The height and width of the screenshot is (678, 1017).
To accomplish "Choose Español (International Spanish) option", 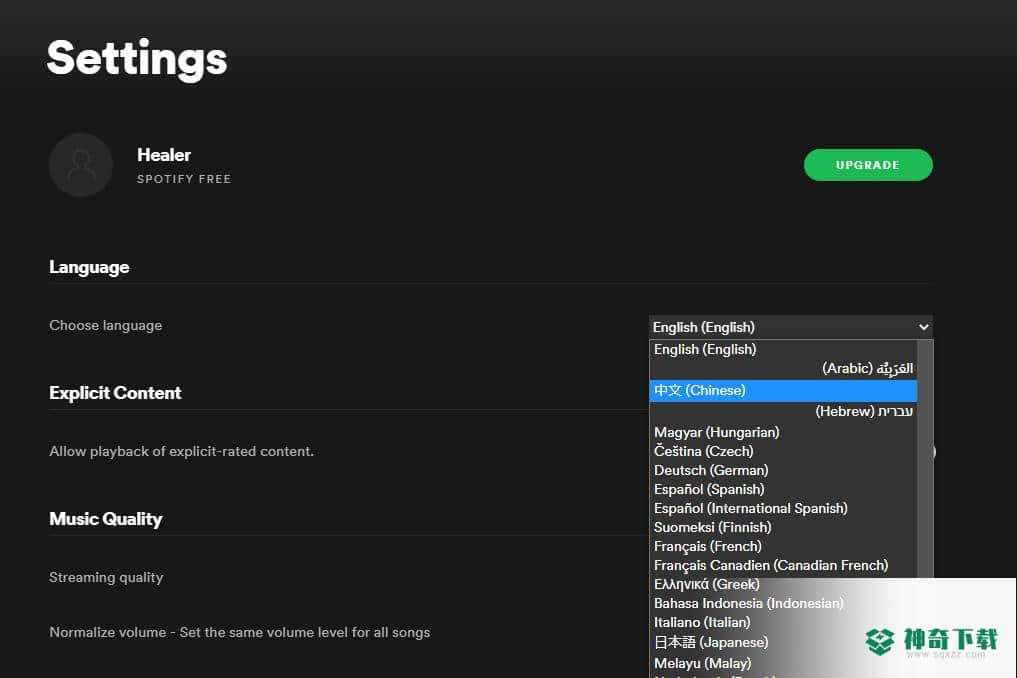I will [x=783, y=508].
